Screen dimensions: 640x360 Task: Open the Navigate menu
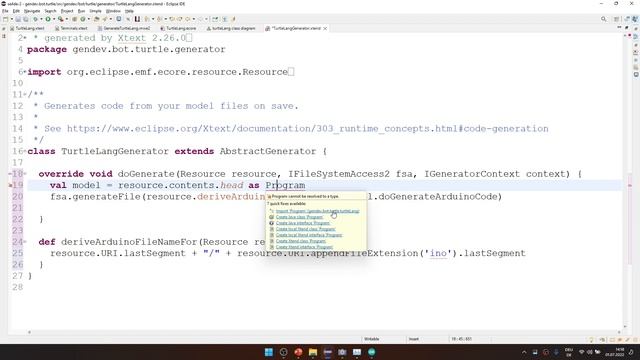point(32,11)
